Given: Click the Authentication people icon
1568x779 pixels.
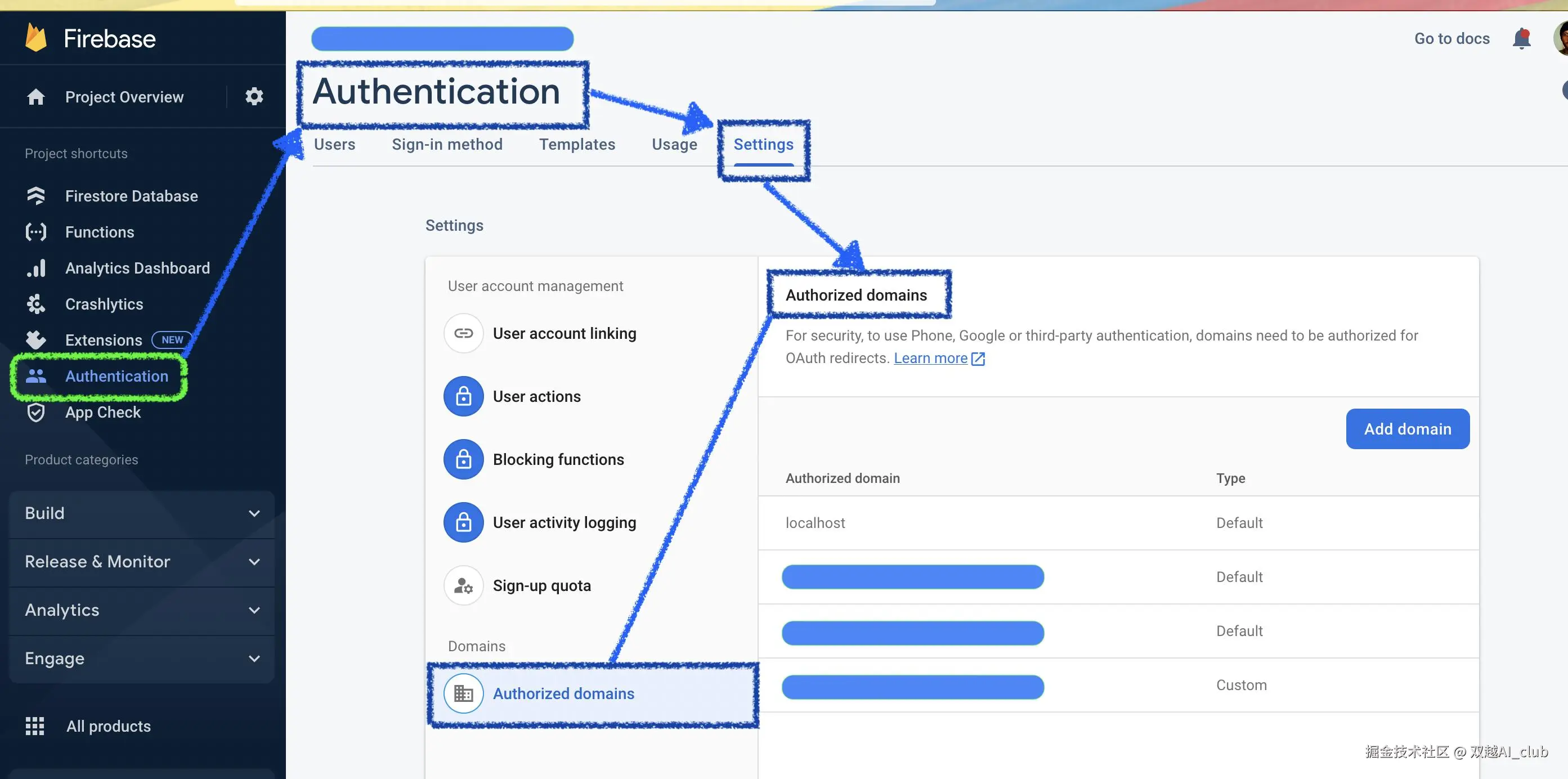Looking at the screenshot, I should tap(36, 376).
